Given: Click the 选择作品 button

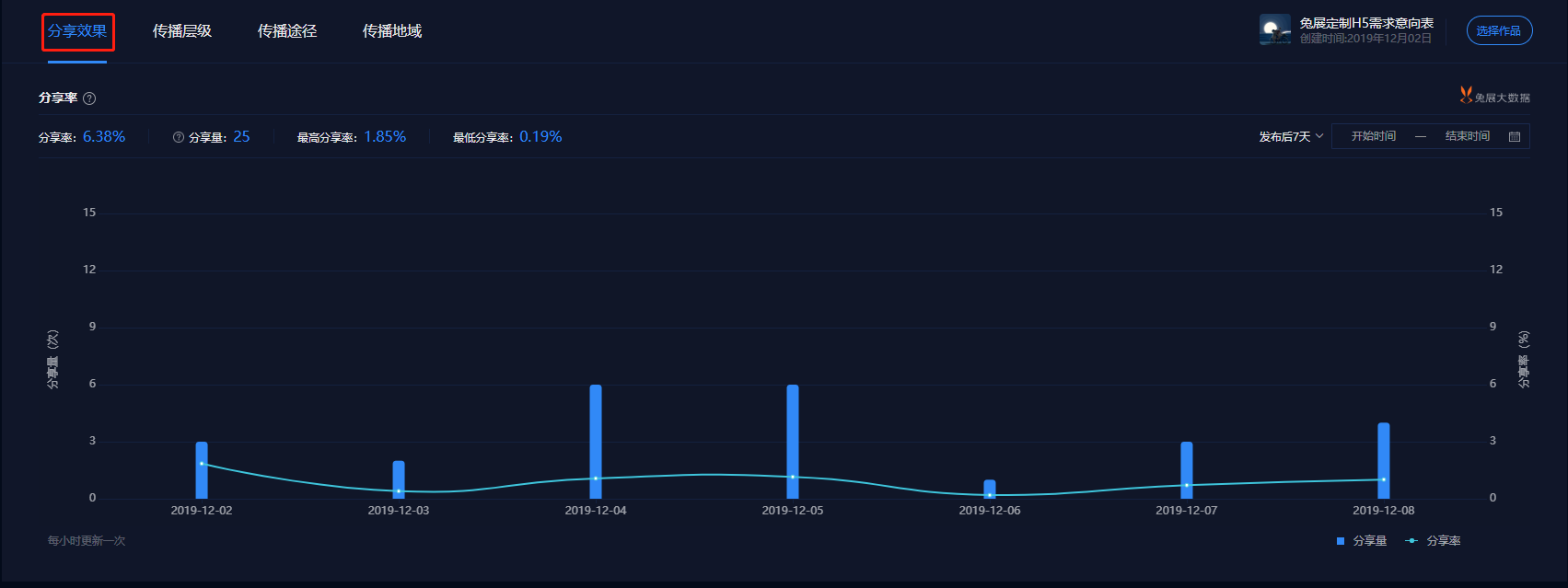Looking at the screenshot, I should click(x=1499, y=30).
